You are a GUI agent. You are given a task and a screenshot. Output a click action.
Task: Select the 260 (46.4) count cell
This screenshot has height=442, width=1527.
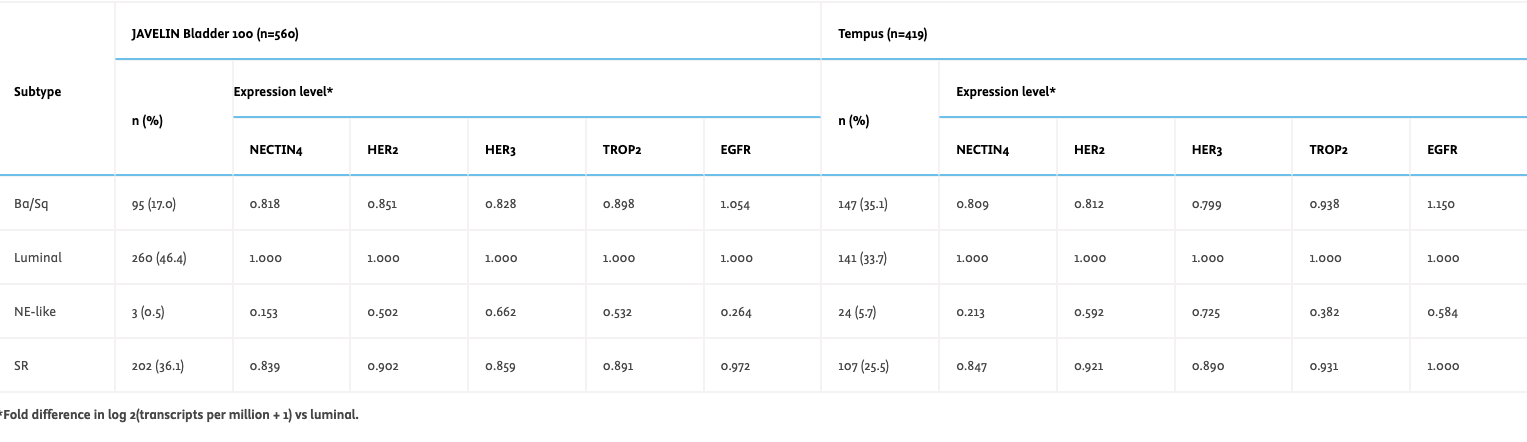point(158,258)
